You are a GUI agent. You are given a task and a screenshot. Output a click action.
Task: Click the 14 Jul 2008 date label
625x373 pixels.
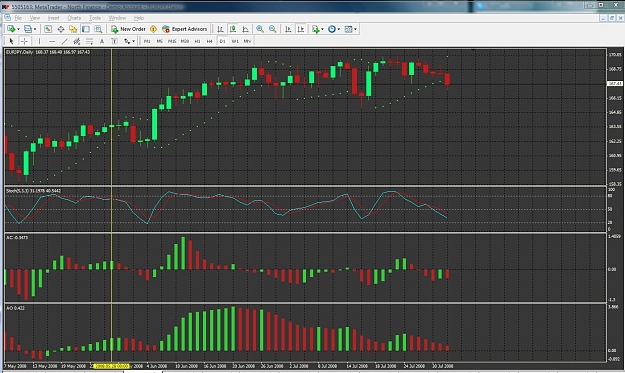[x=357, y=366]
